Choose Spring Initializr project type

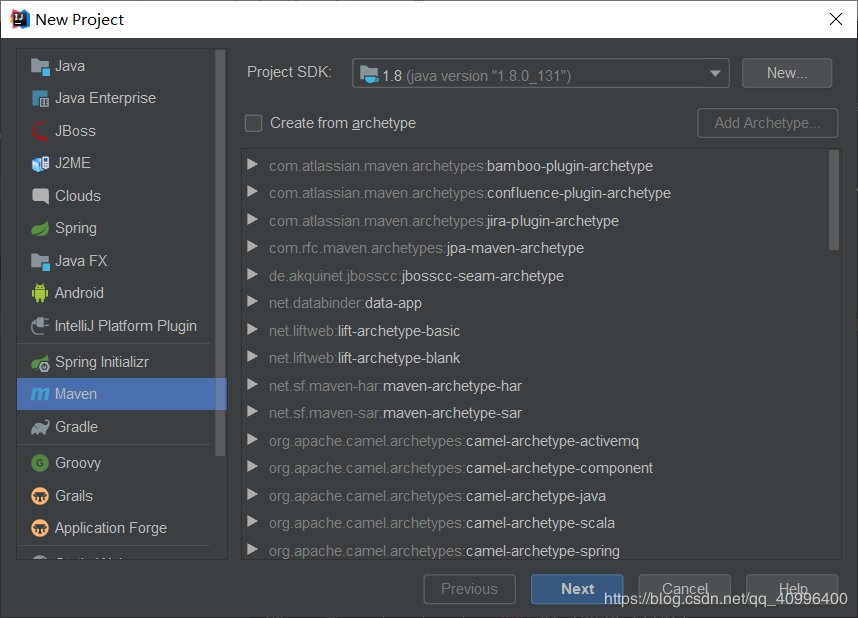[116, 362]
